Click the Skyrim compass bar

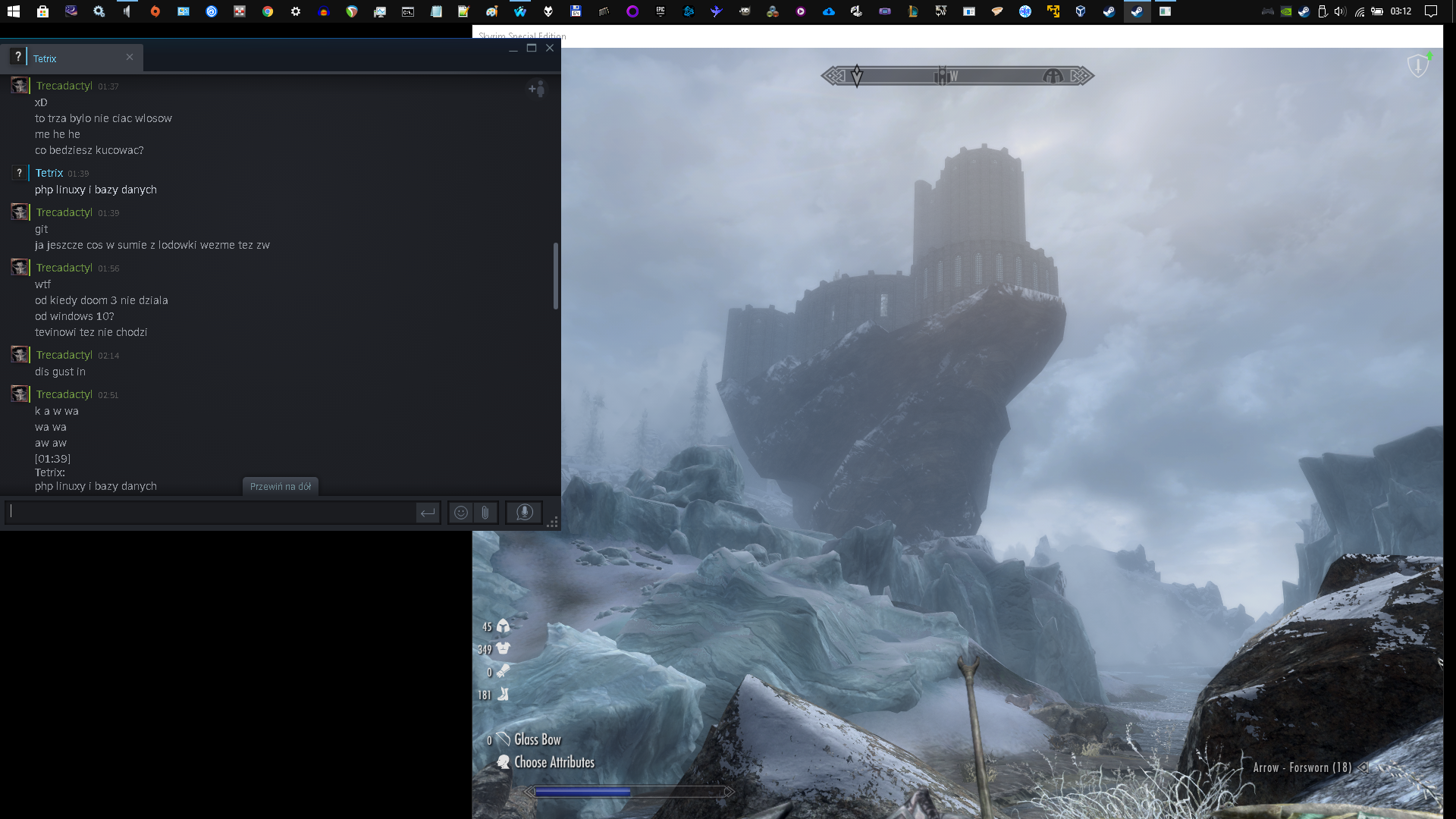957,76
